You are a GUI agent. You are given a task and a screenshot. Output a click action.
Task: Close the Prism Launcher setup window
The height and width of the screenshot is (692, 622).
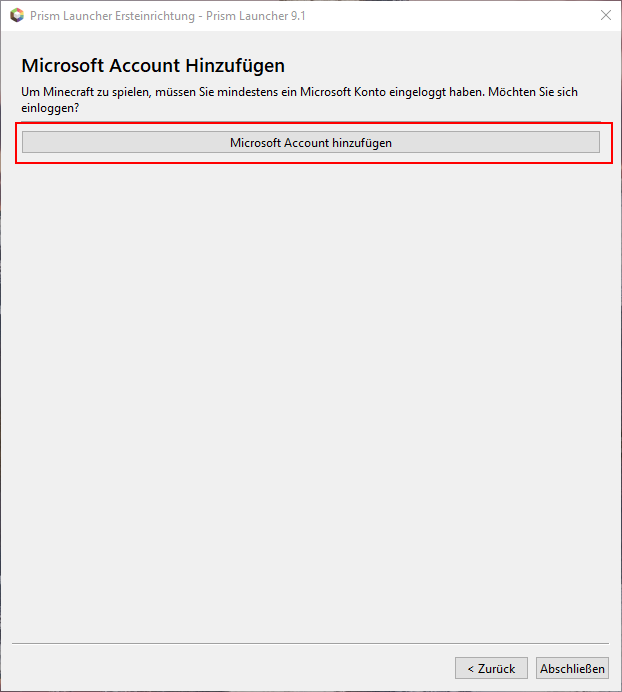[x=605, y=15]
